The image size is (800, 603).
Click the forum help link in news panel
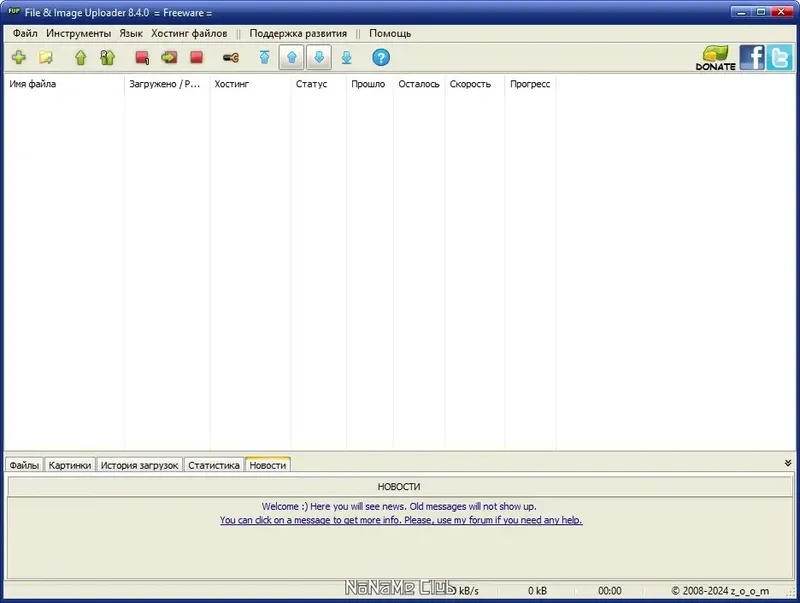(x=400, y=520)
